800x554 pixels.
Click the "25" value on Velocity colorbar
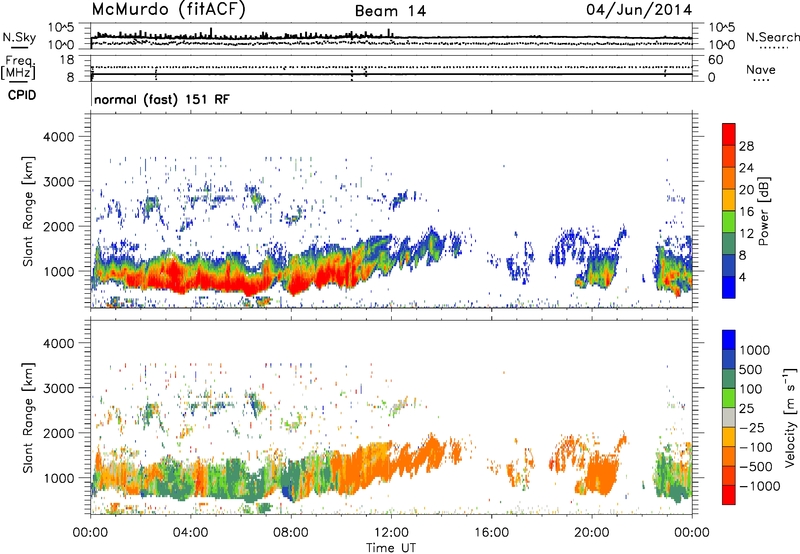[746, 408]
